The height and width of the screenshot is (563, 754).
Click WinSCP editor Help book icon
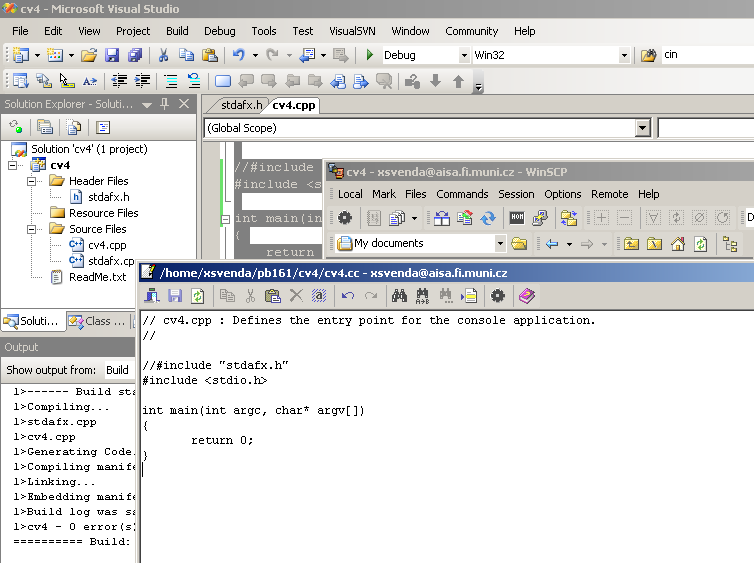tap(527, 296)
